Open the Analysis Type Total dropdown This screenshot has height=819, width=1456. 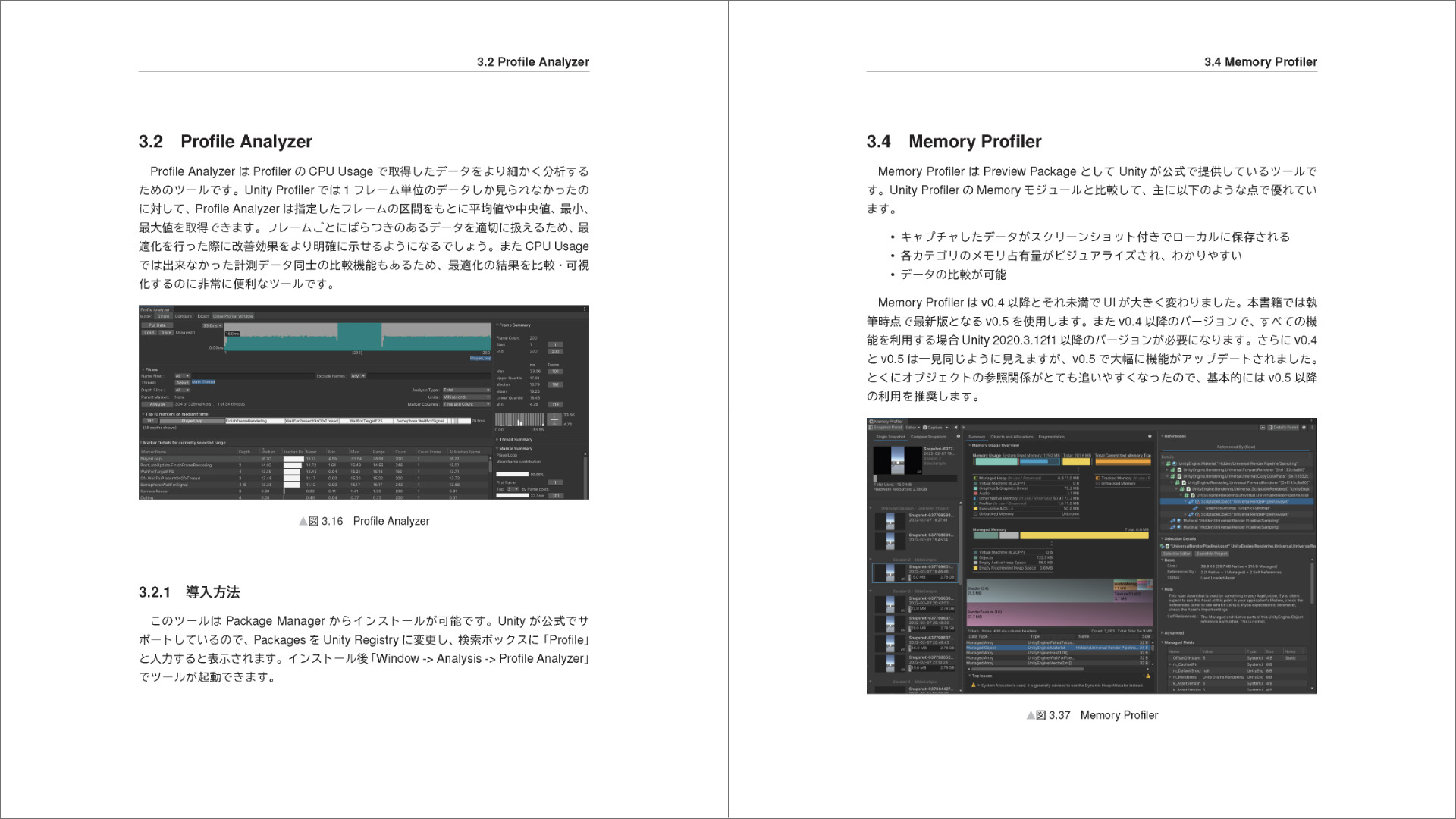pos(466,390)
